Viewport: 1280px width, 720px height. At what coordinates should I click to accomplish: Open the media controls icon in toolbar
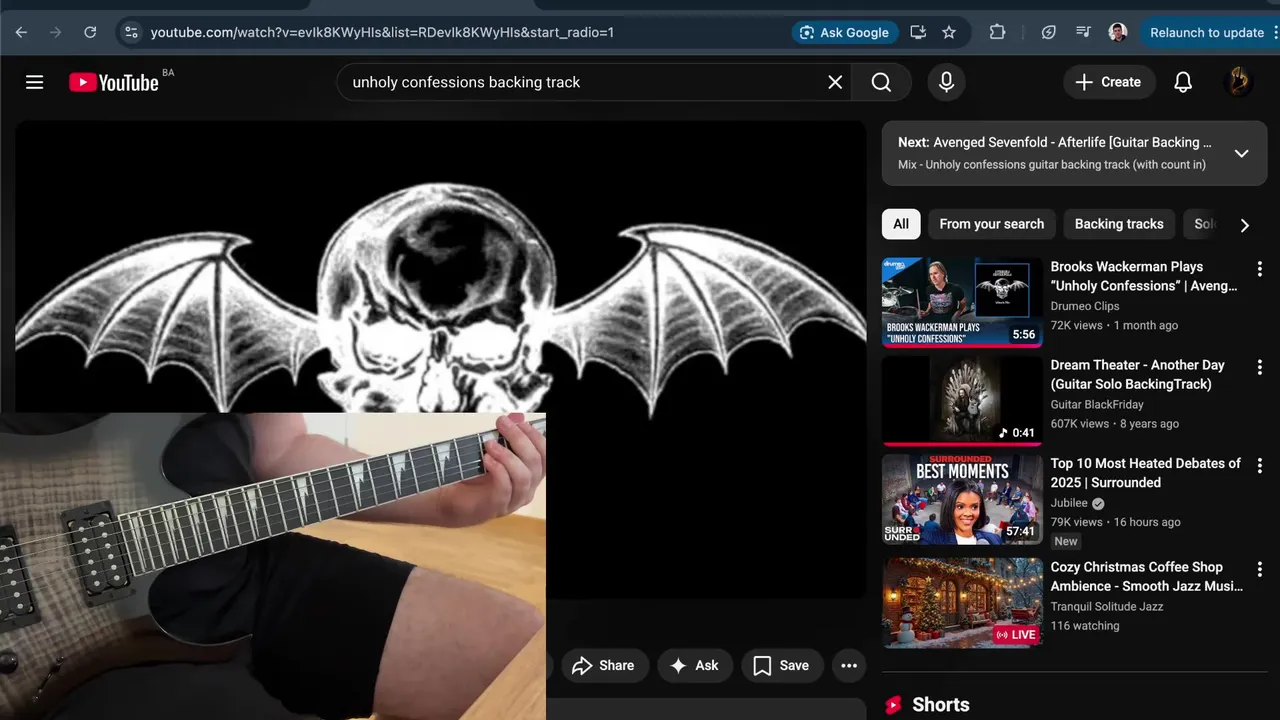1083,32
